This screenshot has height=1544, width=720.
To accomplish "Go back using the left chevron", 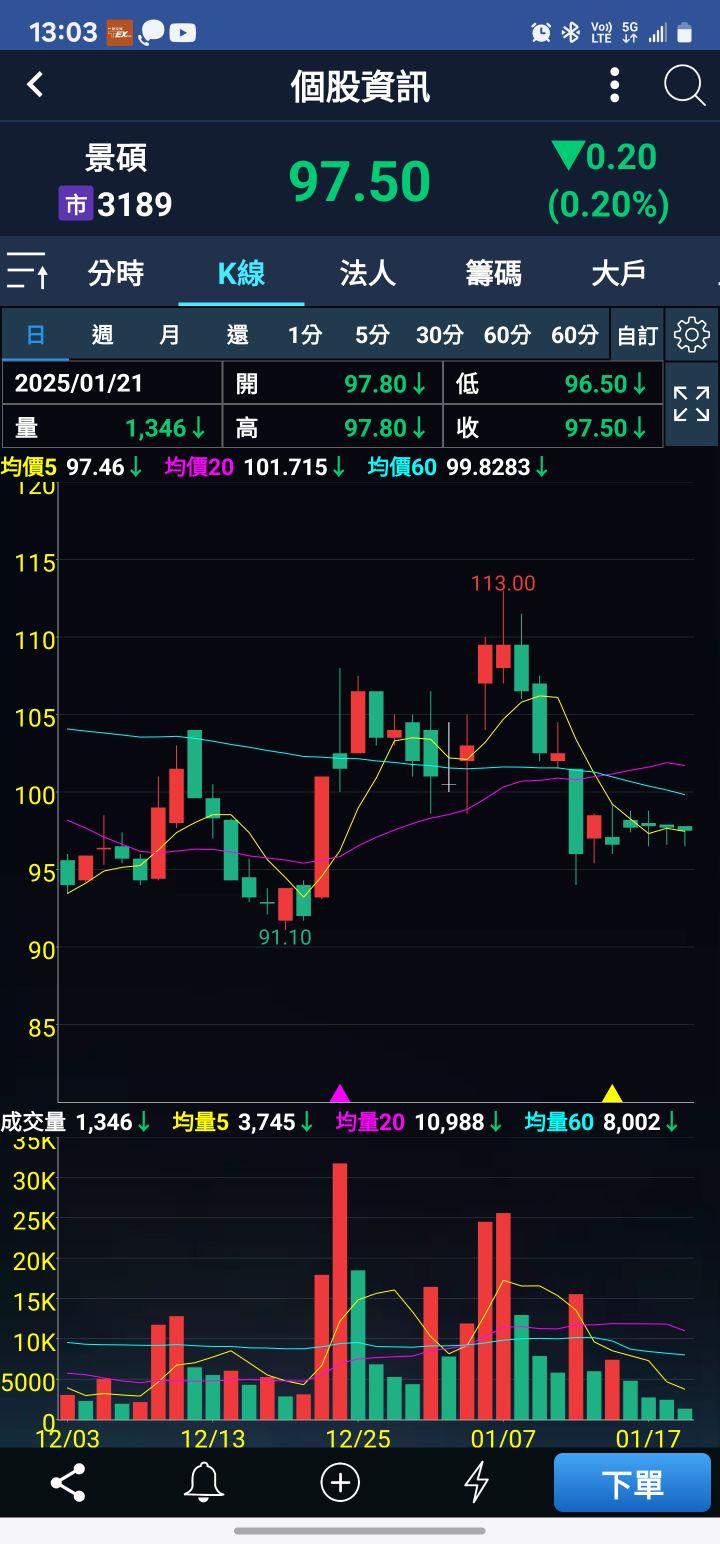I will [x=35, y=85].
